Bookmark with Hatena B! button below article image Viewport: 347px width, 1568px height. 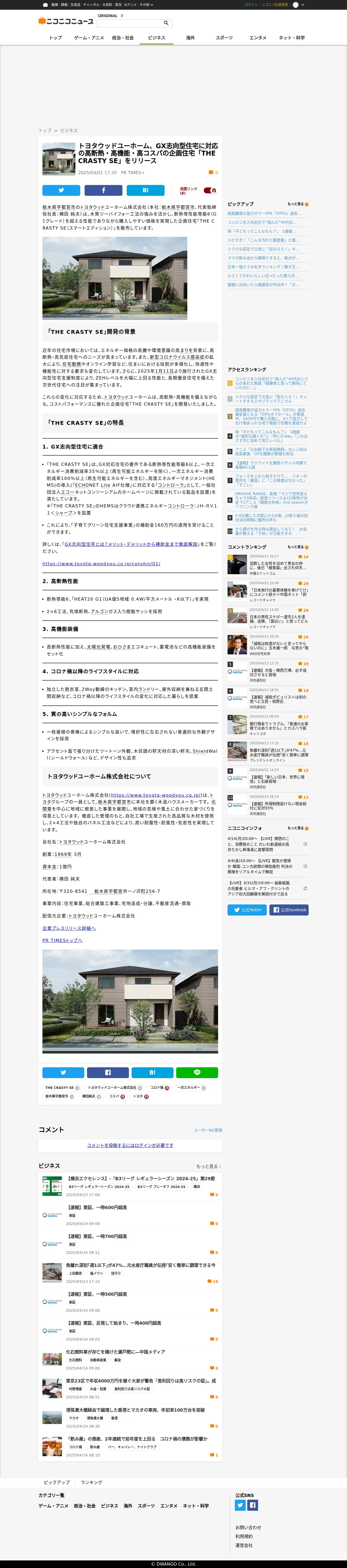click(x=152, y=1072)
